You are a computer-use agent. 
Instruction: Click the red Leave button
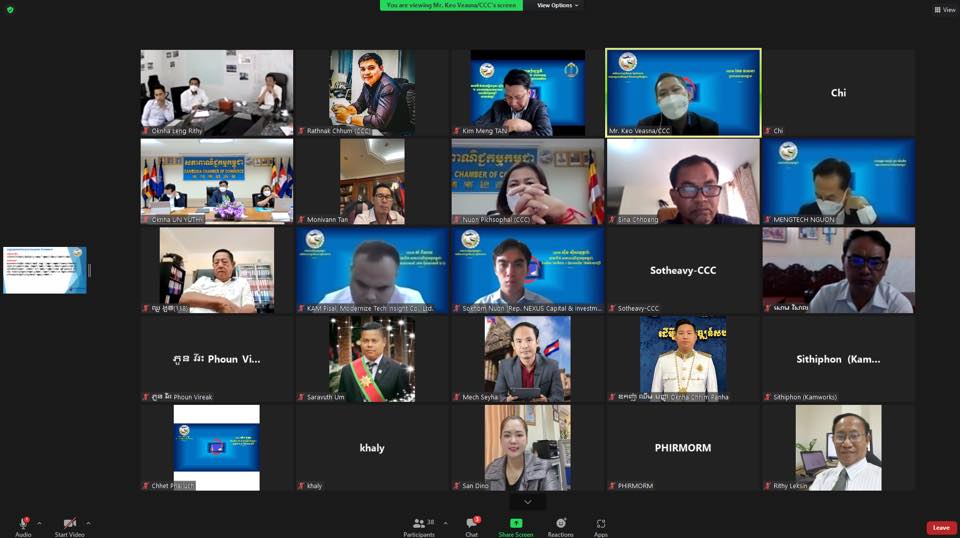coord(940,527)
